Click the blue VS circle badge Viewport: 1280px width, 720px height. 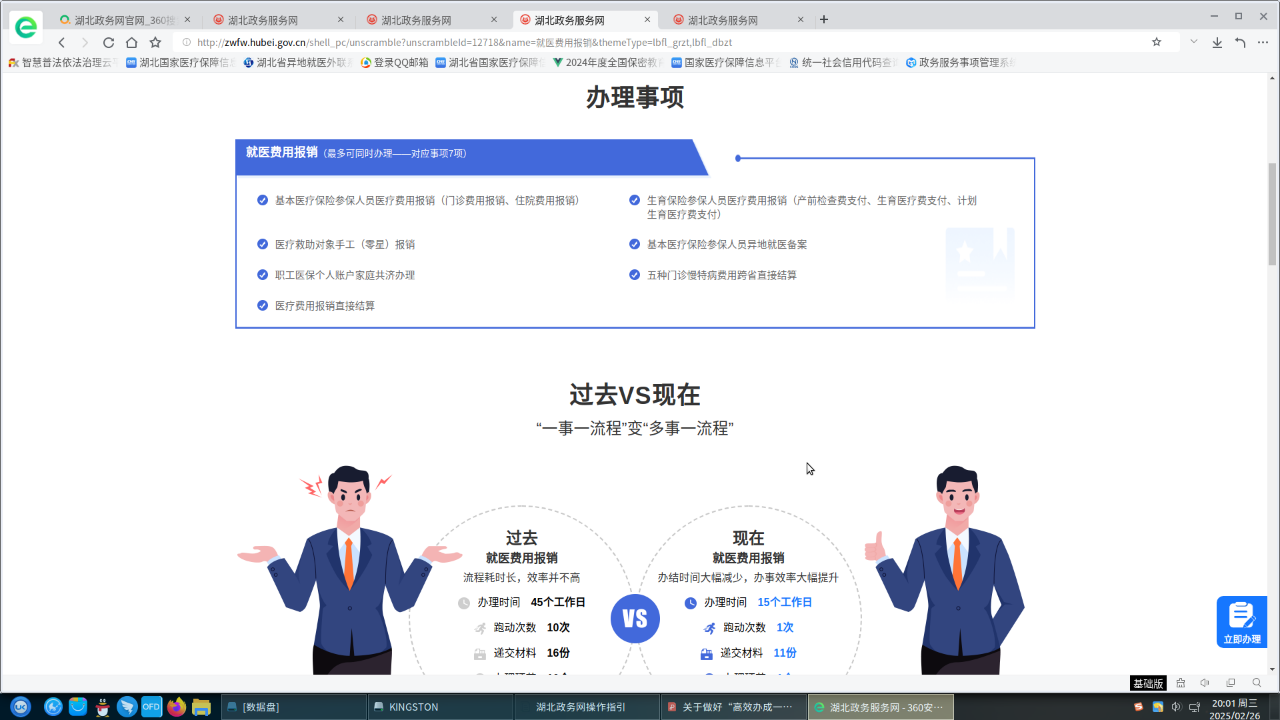pos(635,618)
